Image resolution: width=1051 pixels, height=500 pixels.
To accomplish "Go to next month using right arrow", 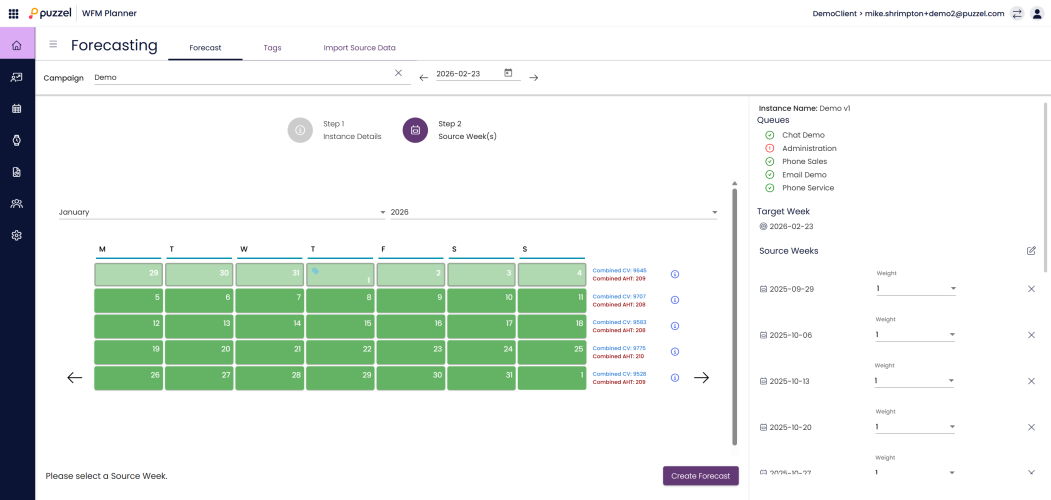I will coord(702,378).
